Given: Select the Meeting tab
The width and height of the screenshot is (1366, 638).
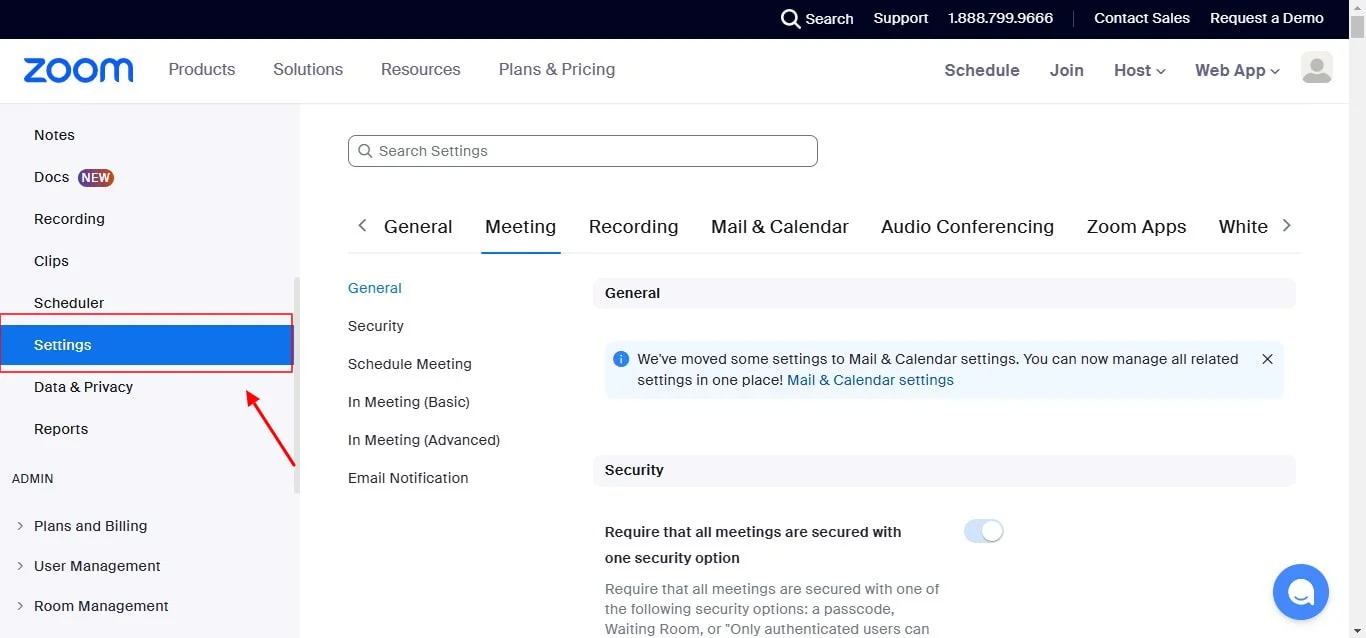Looking at the screenshot, I should tap(521, 227).
